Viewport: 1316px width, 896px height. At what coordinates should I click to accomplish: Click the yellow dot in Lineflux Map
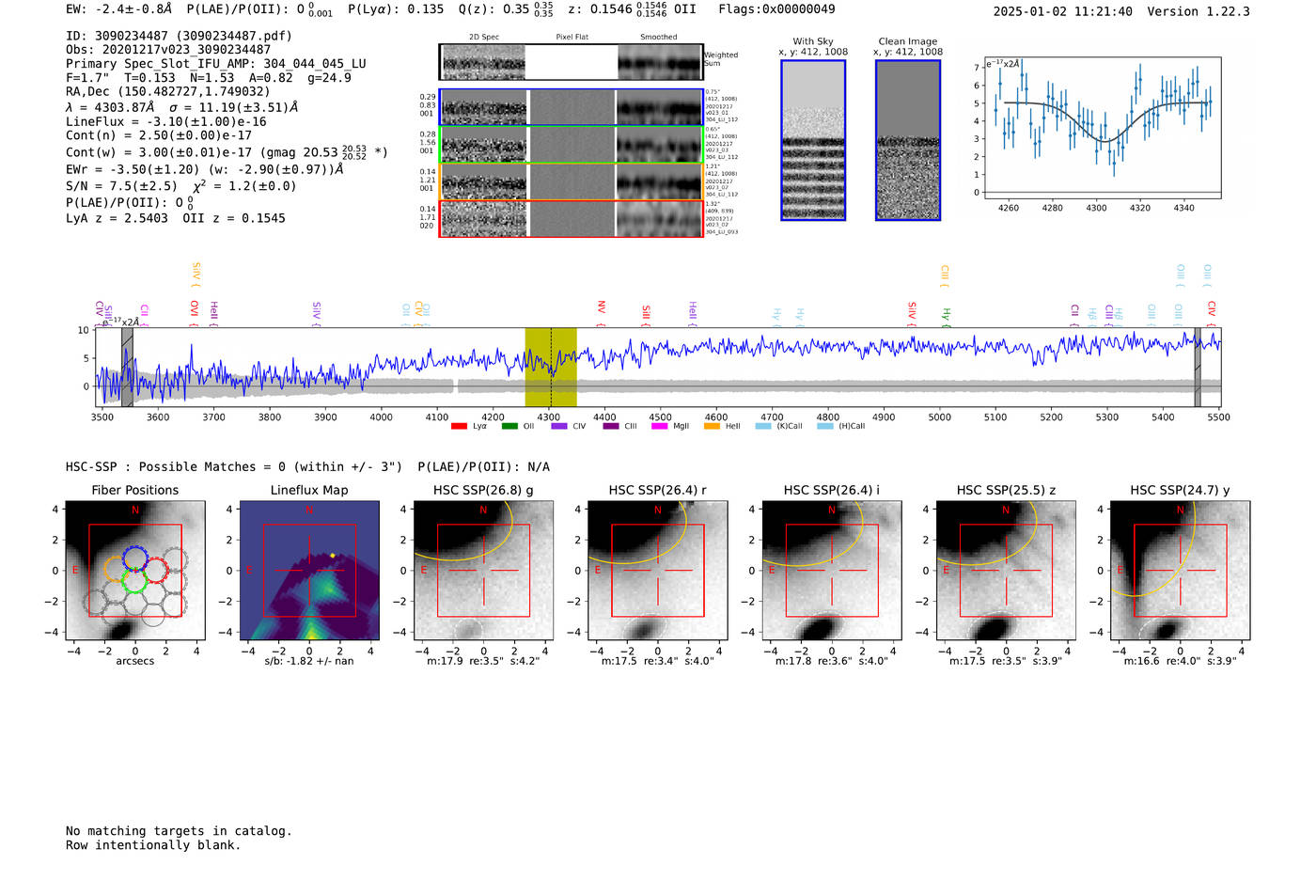[x=333, y=556]
